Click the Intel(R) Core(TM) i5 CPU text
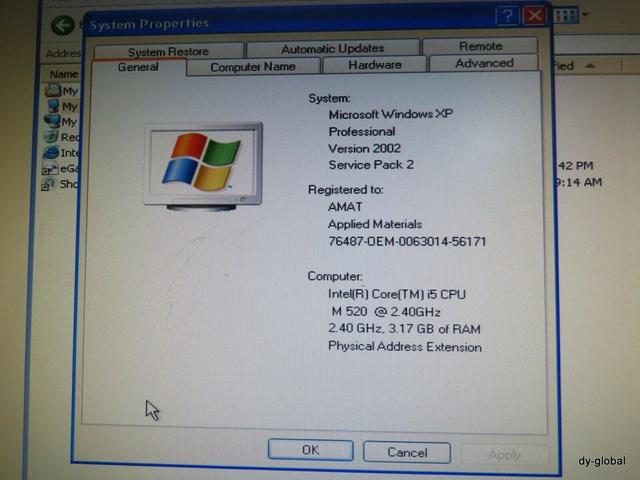The width and height of the screenshot is (640, 480). [397, 294]
